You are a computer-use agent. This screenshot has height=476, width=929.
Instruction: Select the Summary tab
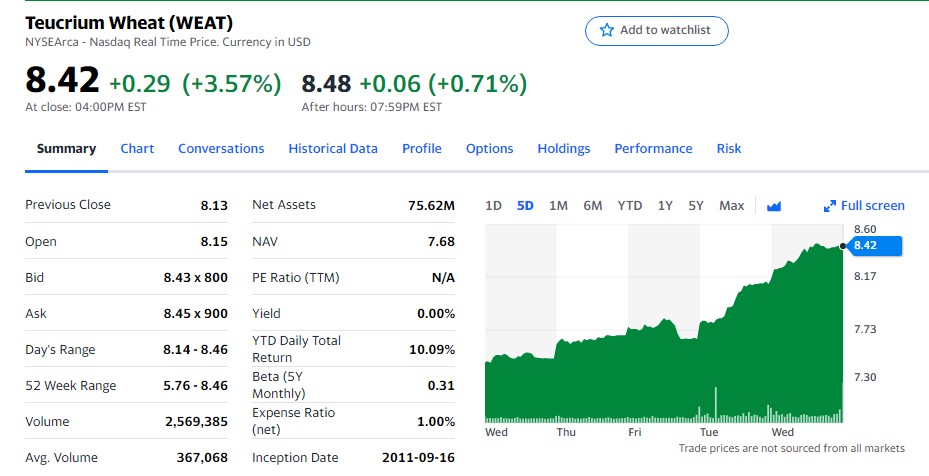click(x=66, y=148)
